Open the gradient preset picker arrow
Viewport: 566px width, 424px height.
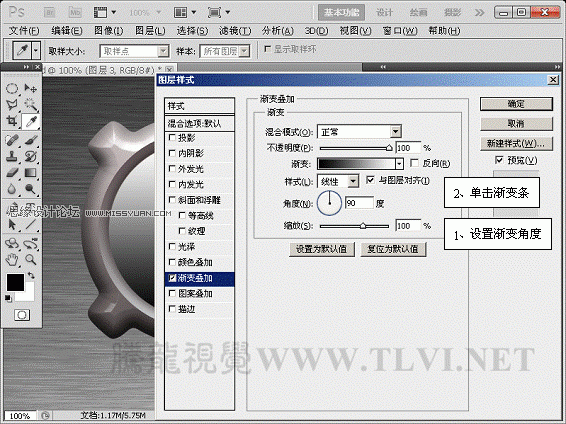[x=399, y=164]
